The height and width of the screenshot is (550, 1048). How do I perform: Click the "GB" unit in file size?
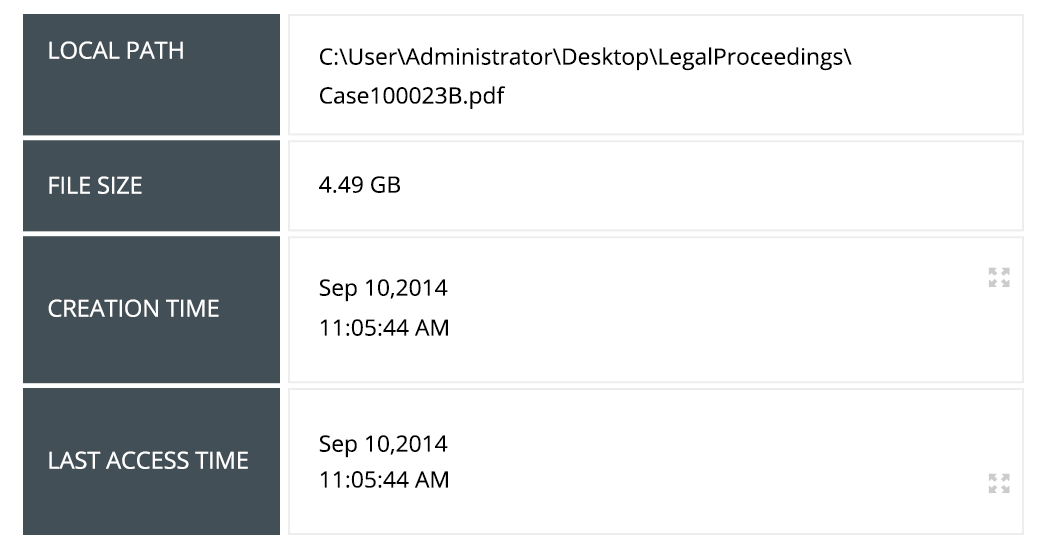(386, 185)
